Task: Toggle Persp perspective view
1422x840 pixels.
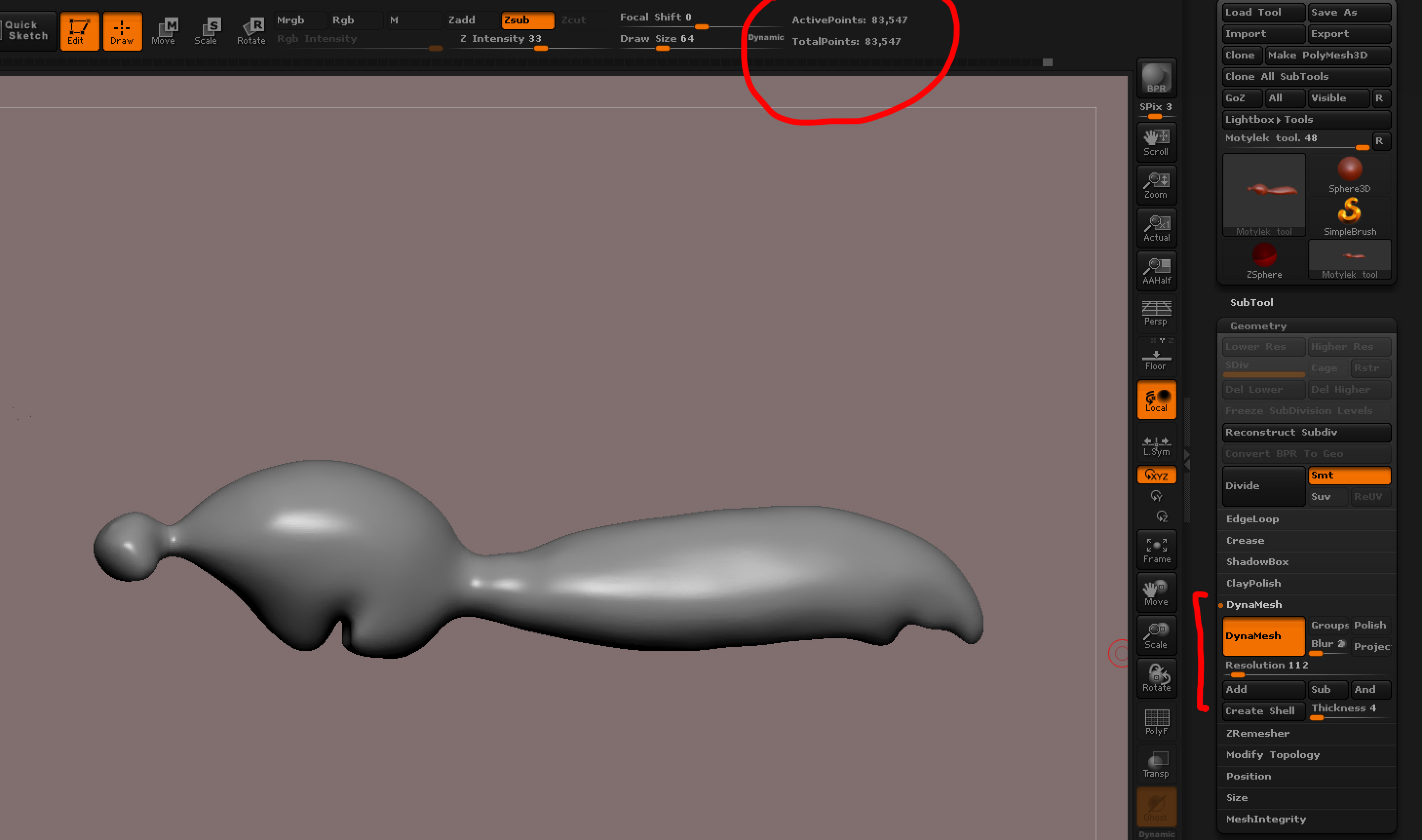Action: pyautogui.click(x=1156, y=313)
